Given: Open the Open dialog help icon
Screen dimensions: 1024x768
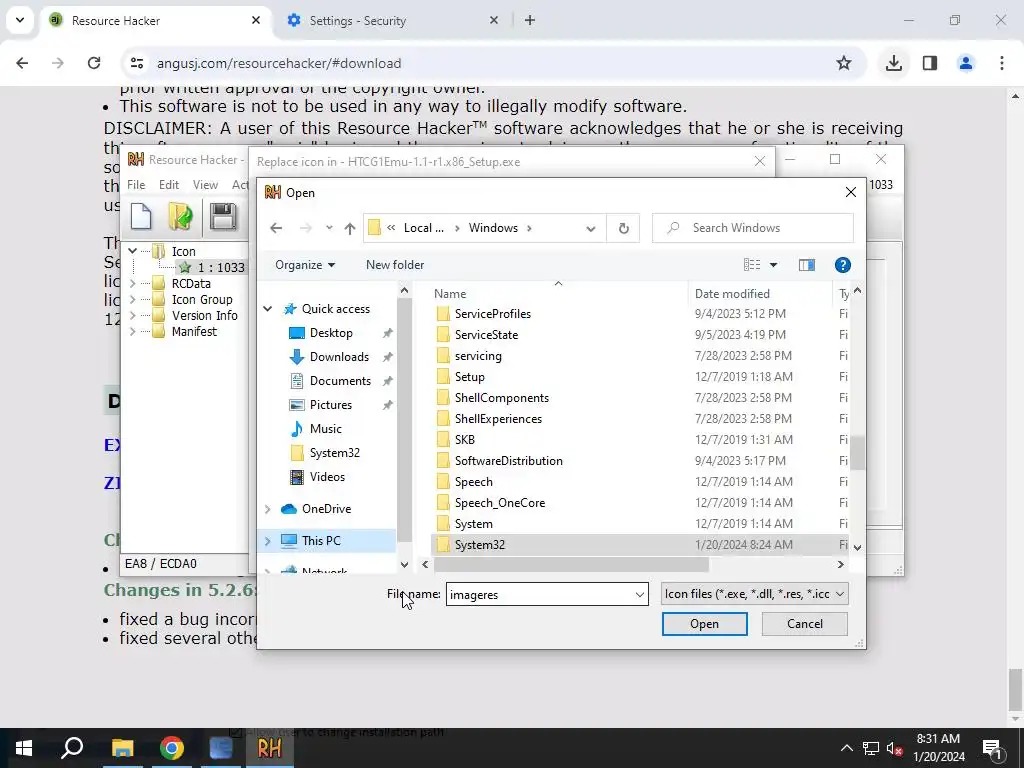Looking at the screenshot, I should coord(842,264).
